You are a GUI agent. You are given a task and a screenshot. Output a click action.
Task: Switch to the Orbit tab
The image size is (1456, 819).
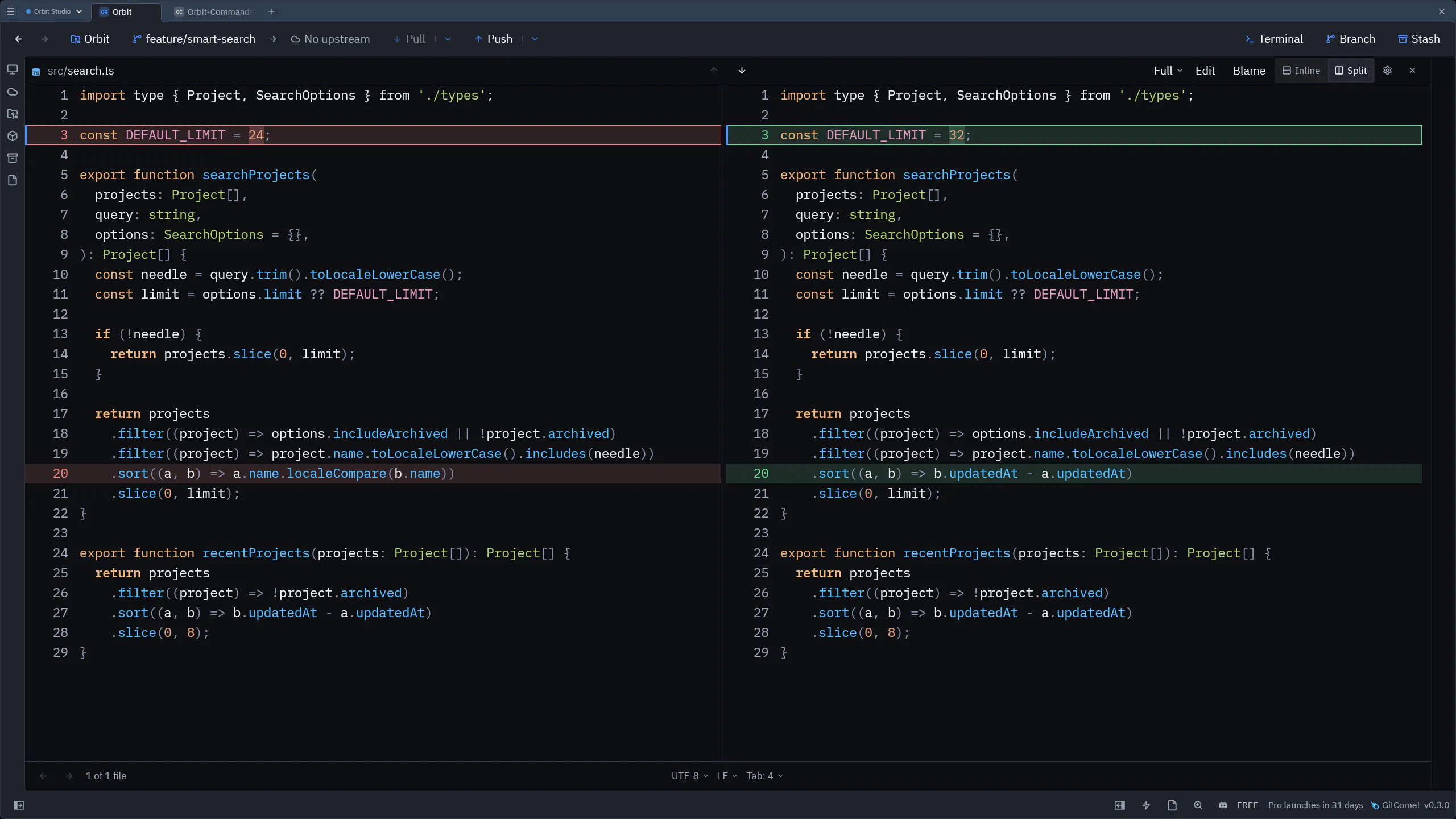click(x=126, y=11)
